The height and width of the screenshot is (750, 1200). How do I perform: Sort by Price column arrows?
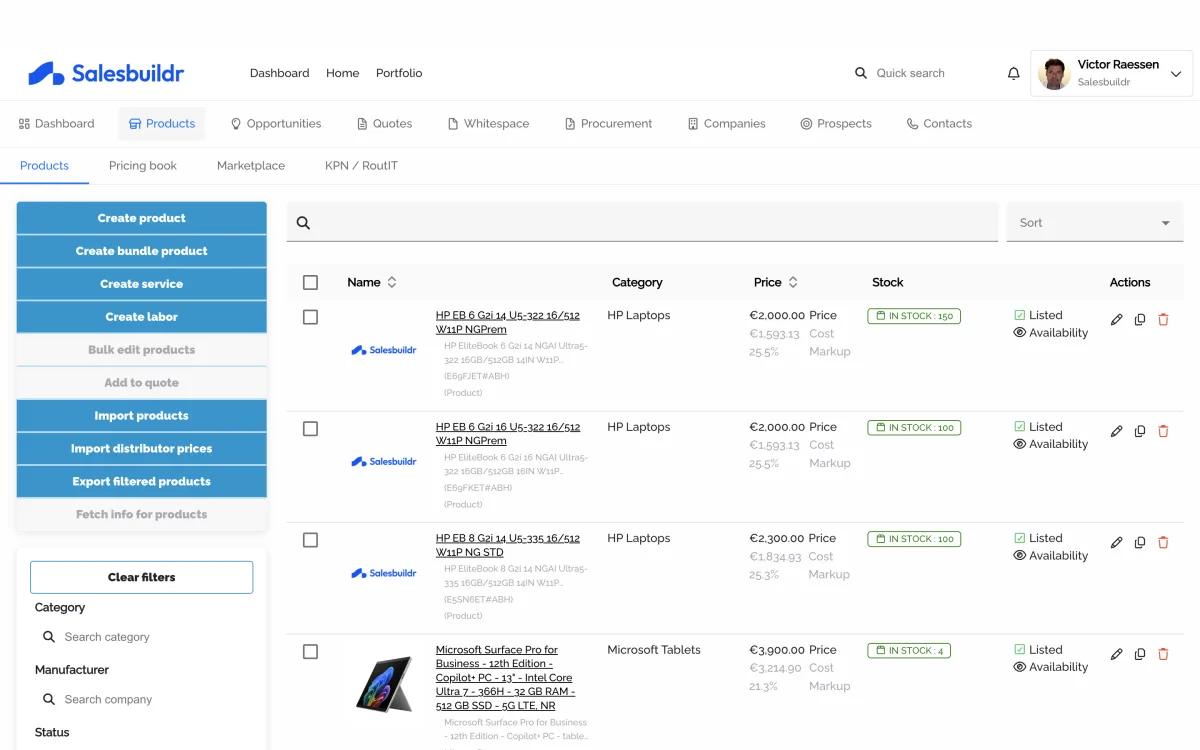[x=793, y=283]
